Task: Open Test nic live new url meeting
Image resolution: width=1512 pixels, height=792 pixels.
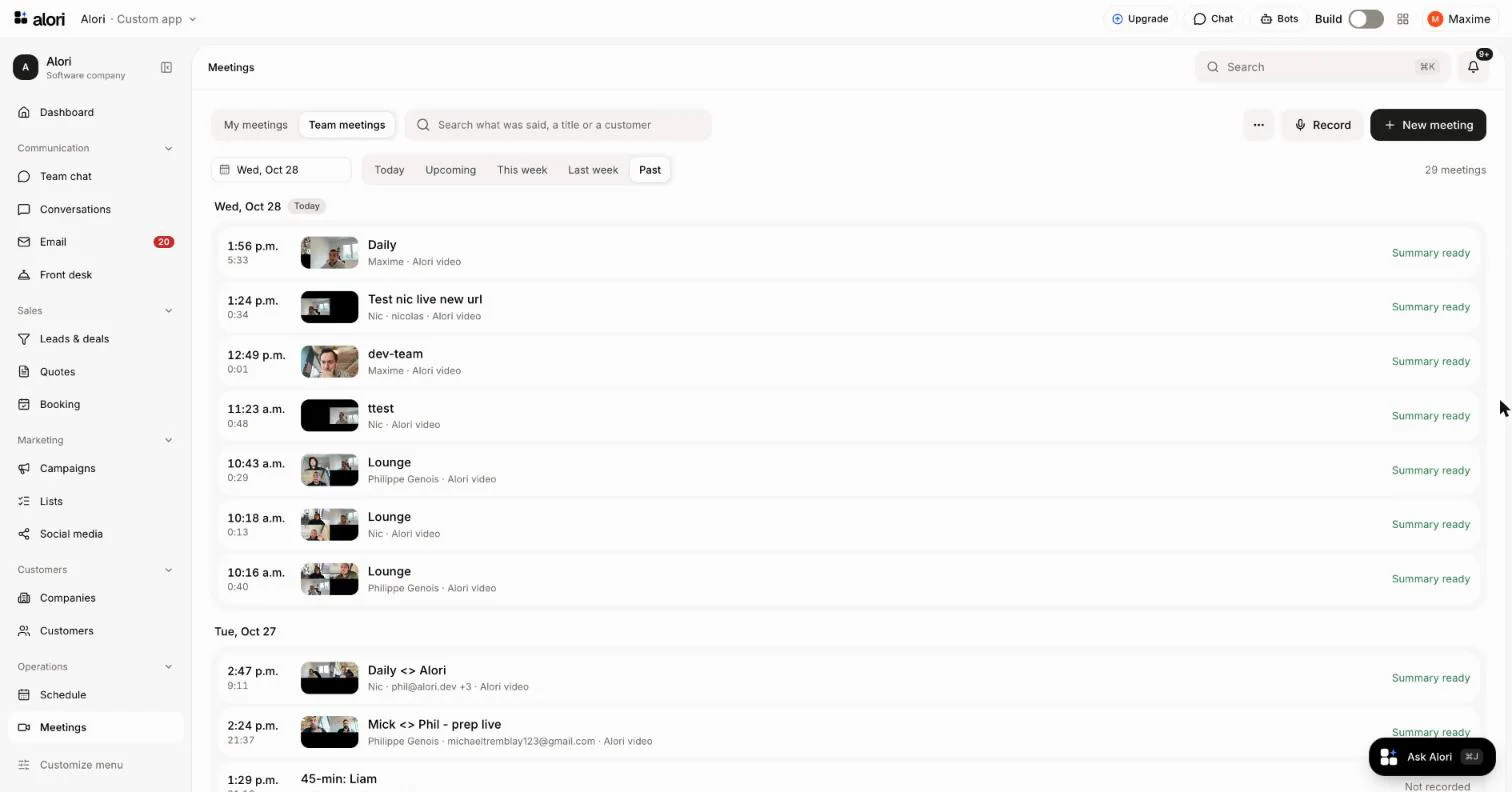Action: coord(848,307)
